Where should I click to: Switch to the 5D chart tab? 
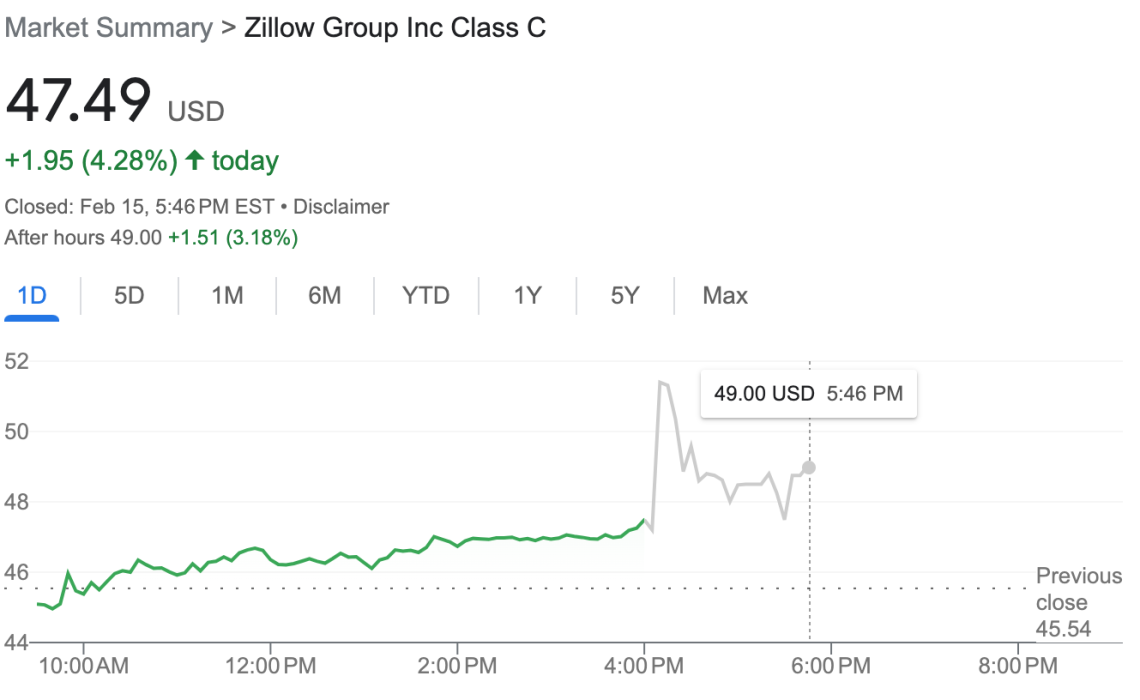129,296
